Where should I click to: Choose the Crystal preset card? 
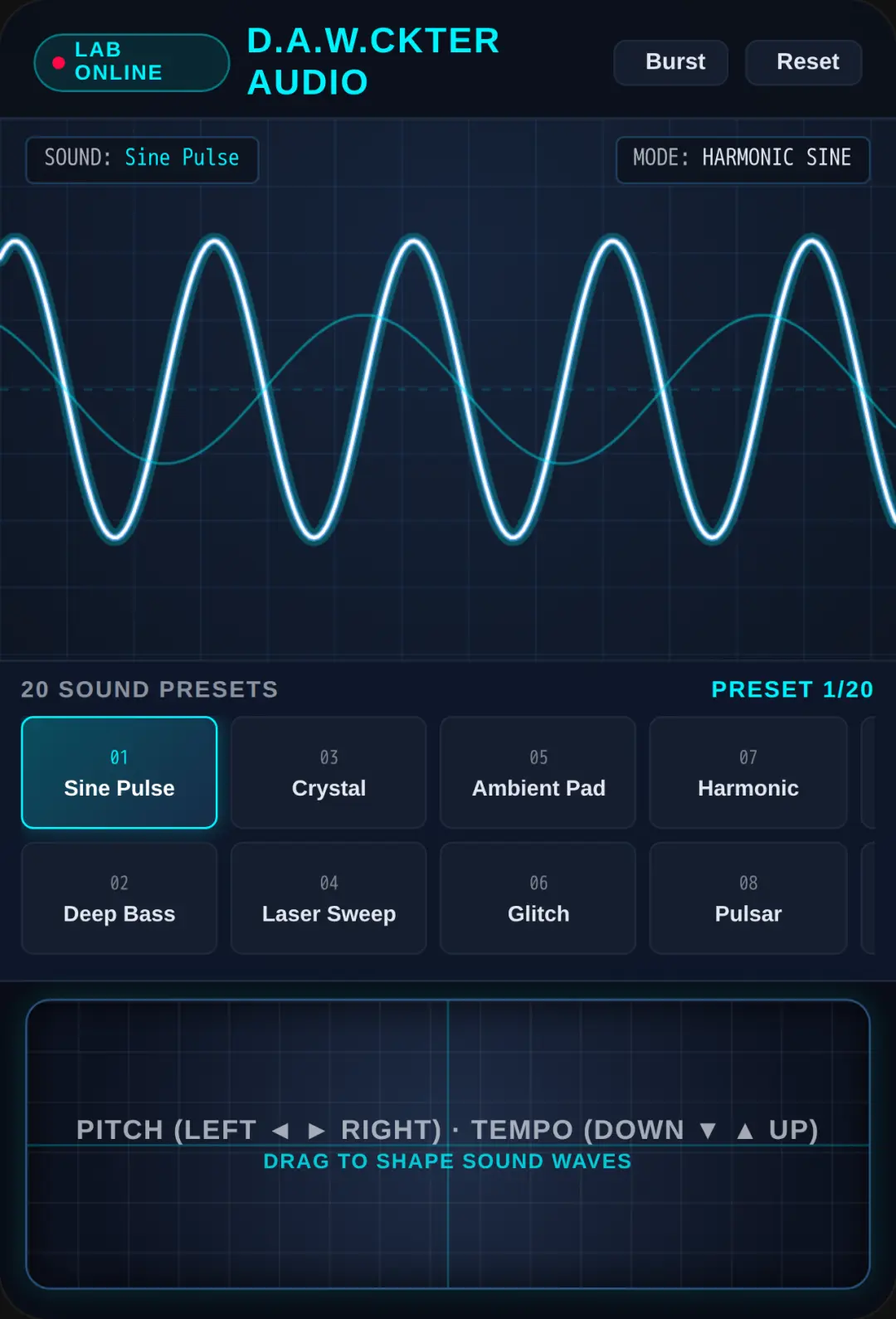329,772
